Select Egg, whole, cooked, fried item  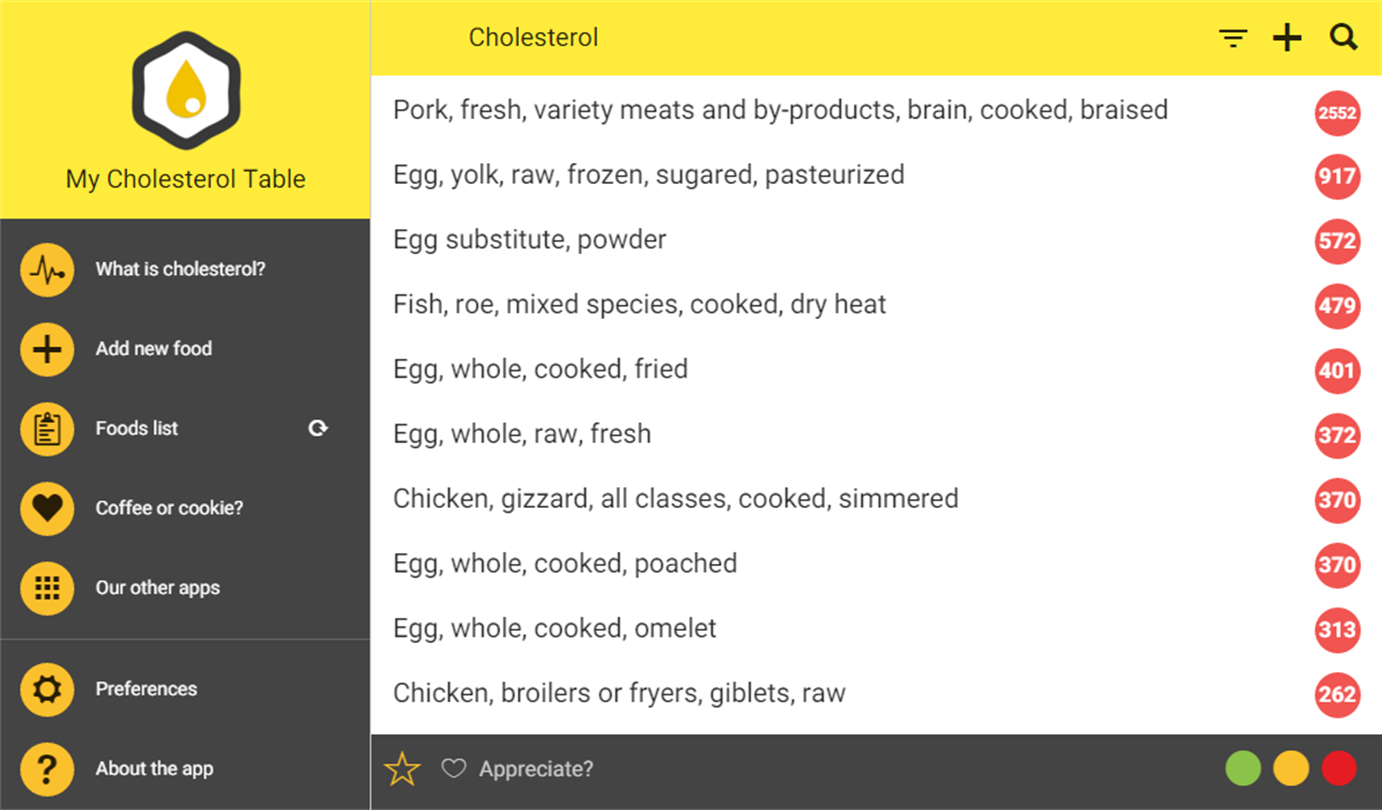[540, 370]
